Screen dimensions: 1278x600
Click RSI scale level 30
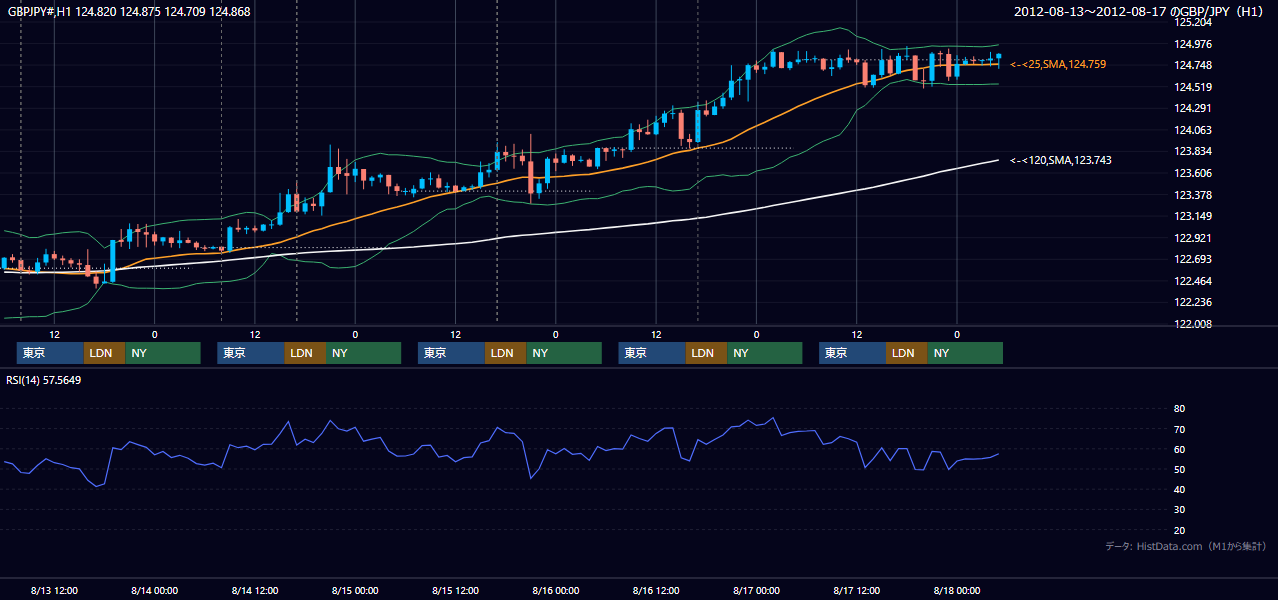pos(1179,510)
